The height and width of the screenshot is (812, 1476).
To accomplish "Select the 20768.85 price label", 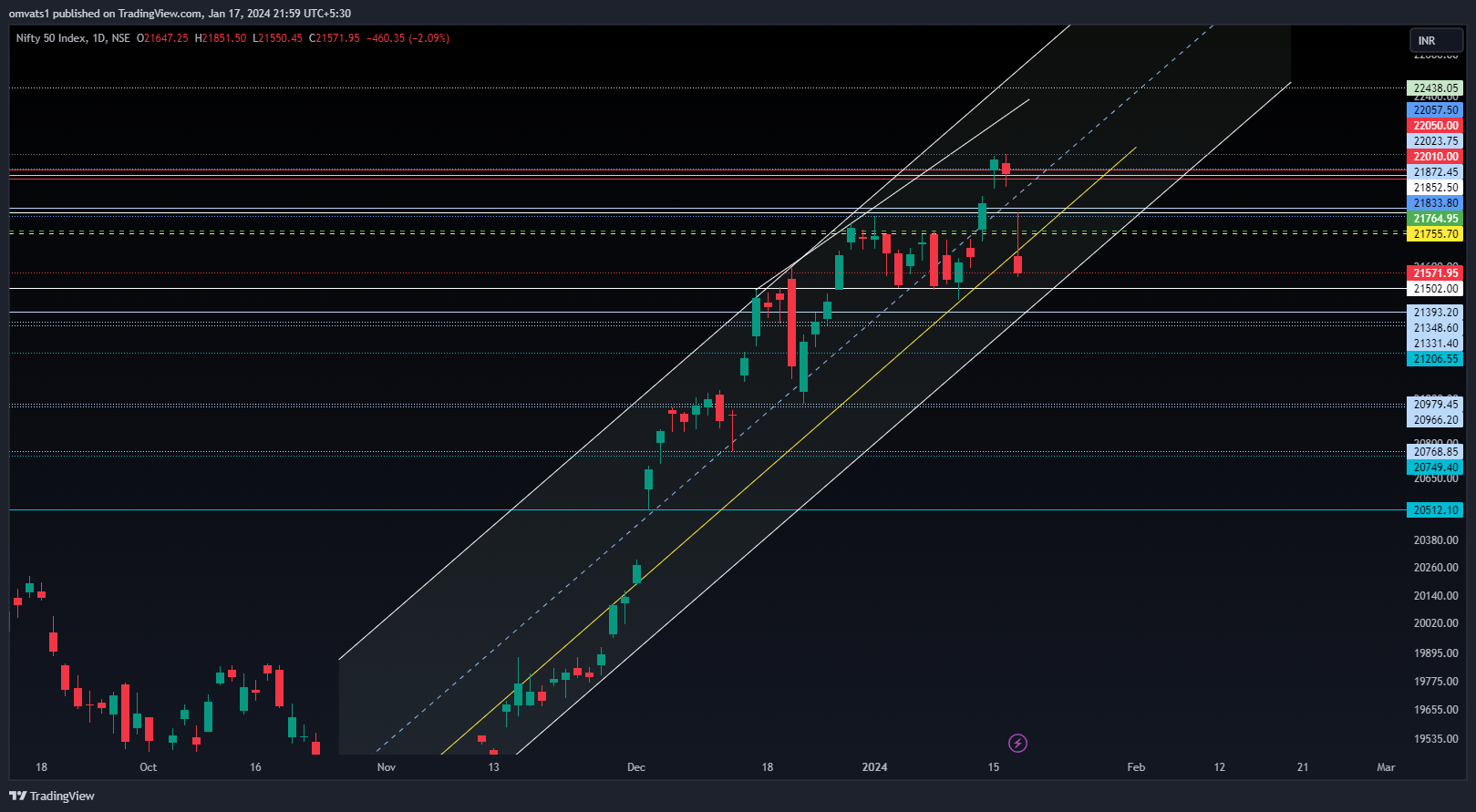I will tap(1435, 452).
